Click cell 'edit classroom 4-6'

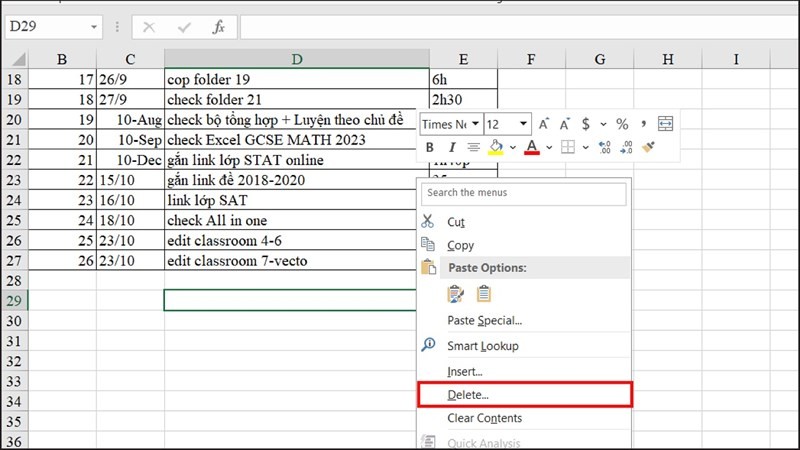291,240
